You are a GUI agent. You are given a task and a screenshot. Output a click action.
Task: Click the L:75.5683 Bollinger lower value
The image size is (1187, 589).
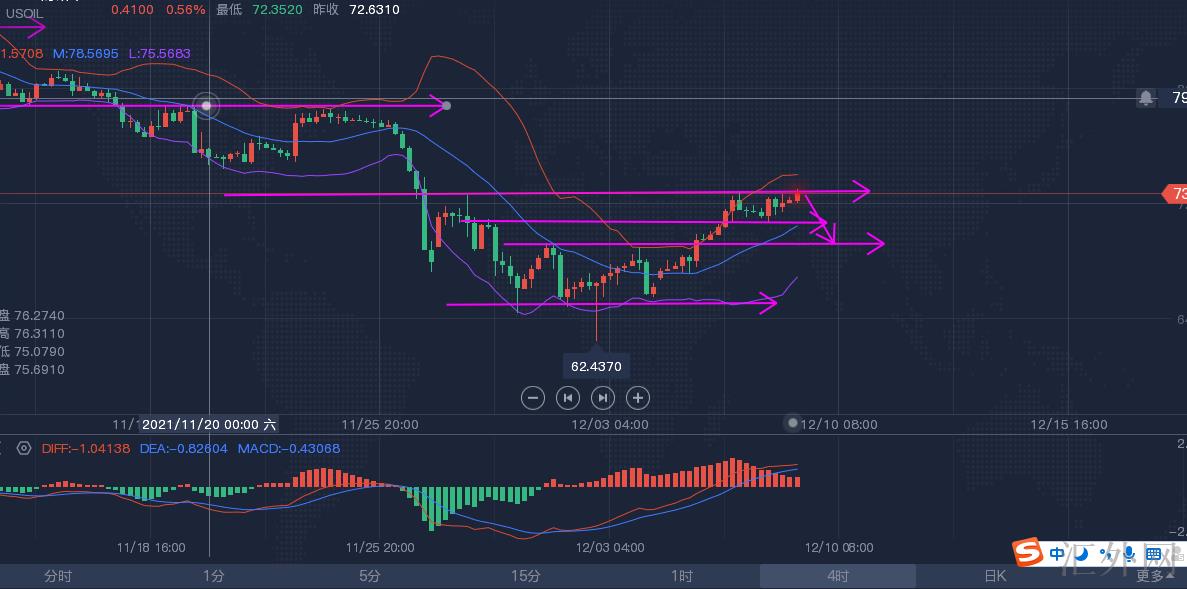[x=160, y=54]
